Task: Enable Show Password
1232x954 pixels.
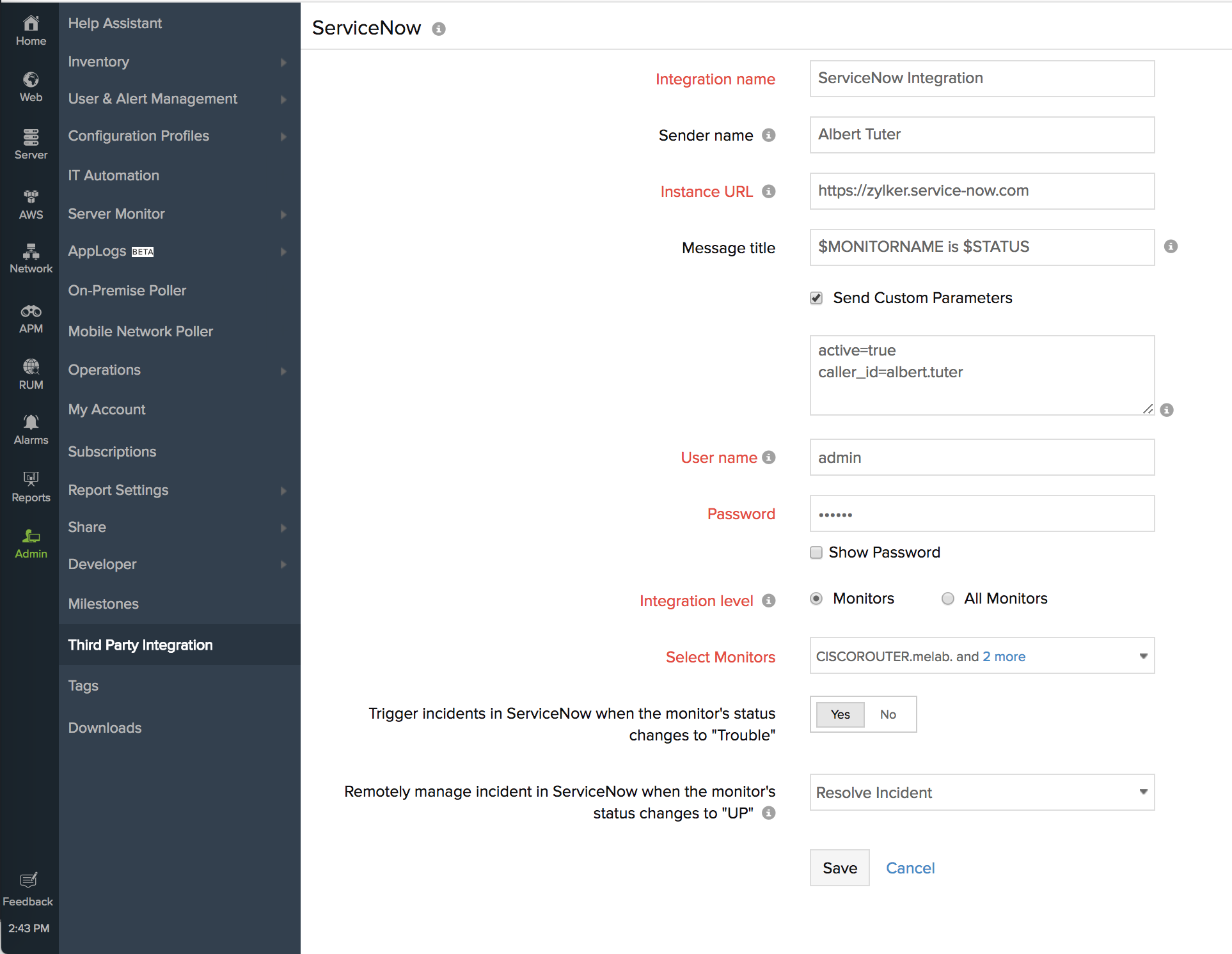Action: [x=816, y=552]
